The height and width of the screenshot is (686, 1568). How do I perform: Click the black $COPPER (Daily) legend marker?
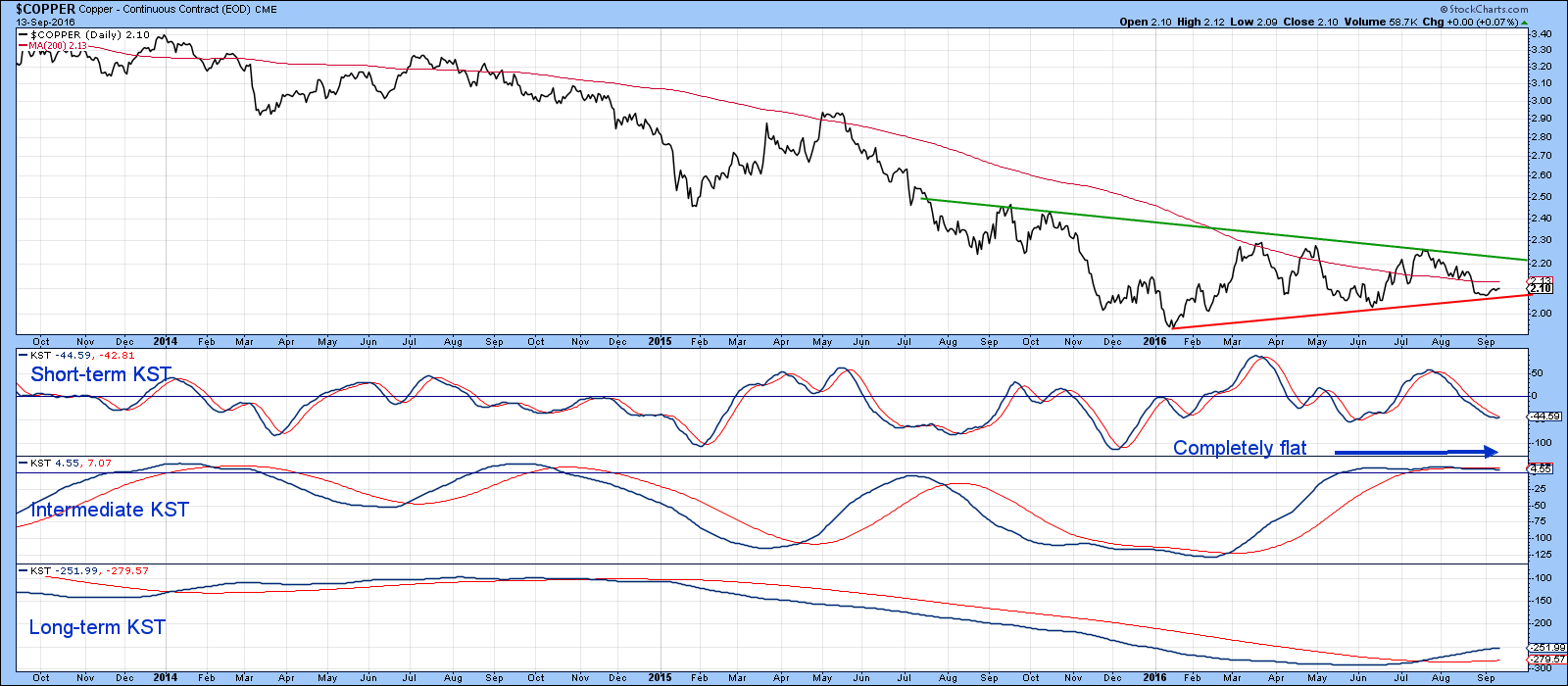point(24,34)
